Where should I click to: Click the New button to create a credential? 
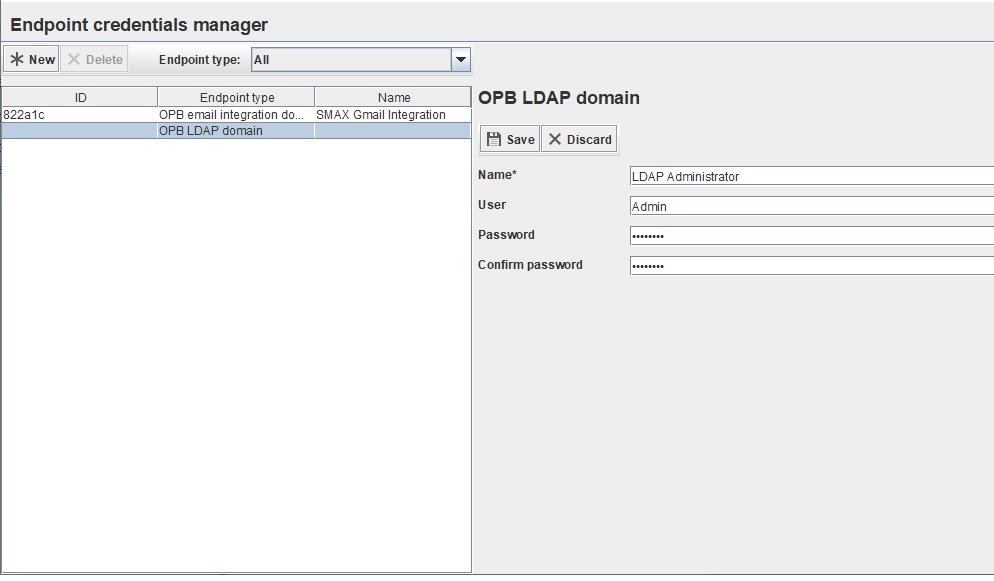coord(31,58)
